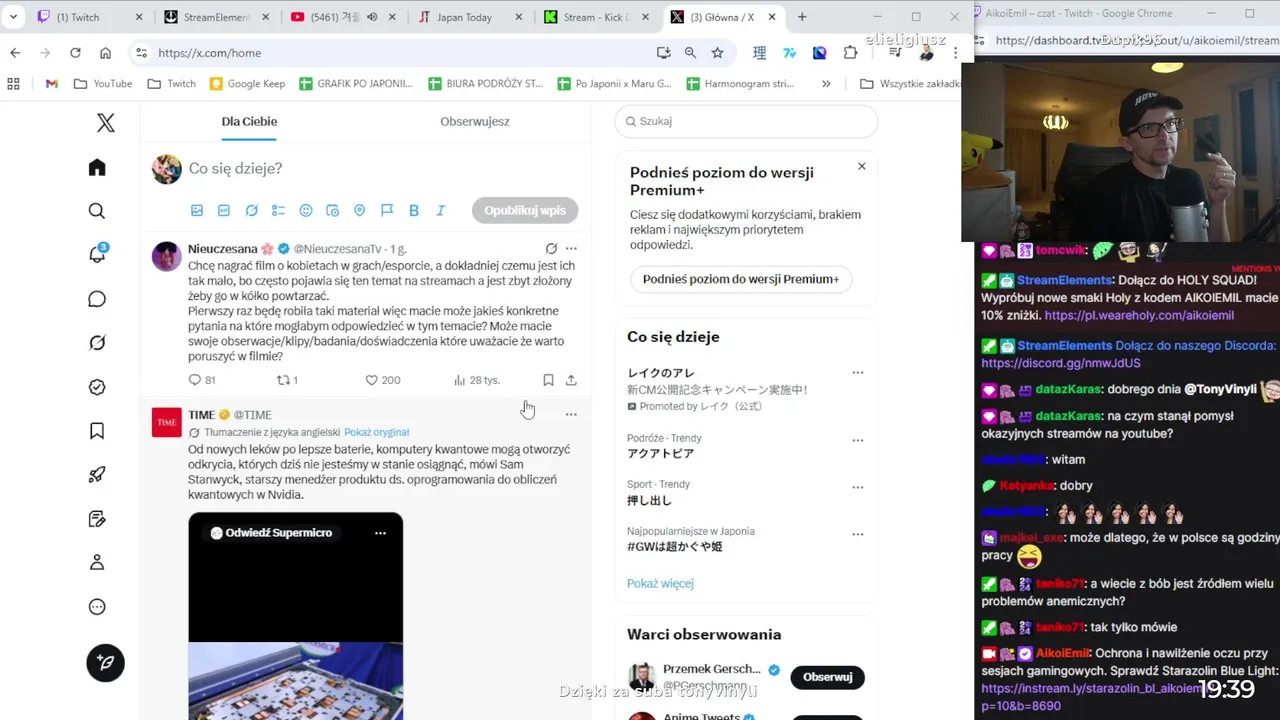Image resolution: width=1280 pixels, height=720 pixels.
Task: Switch to the Obserwujesz tab
Action: (475, 121)
